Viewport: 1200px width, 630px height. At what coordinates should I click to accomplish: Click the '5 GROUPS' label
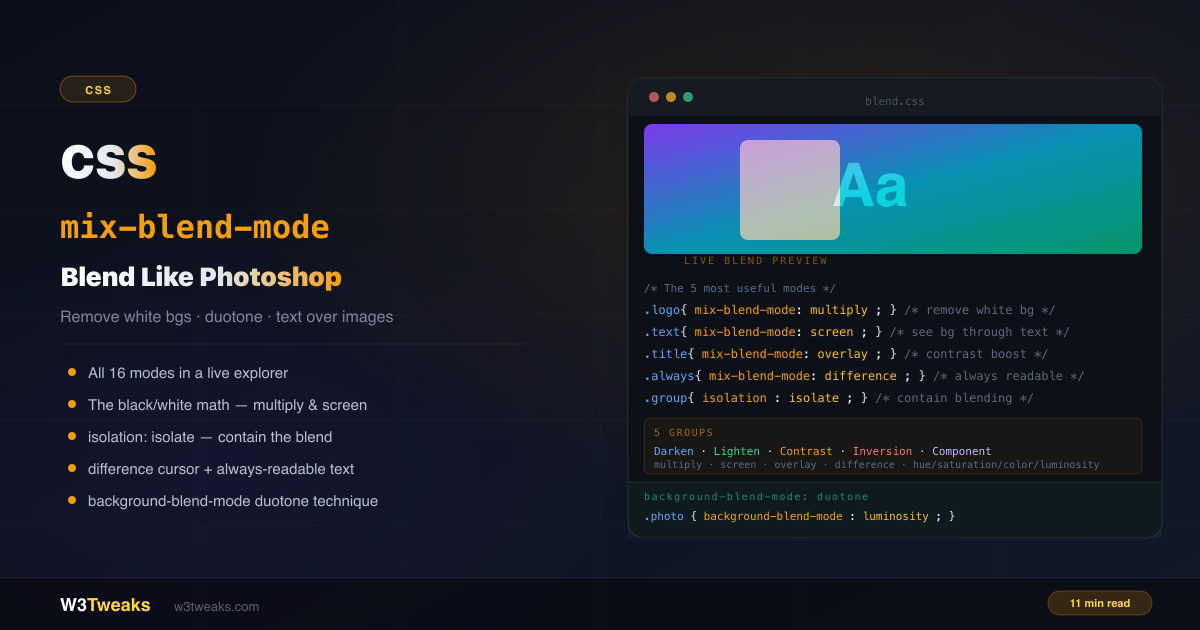tap(684, 433)
